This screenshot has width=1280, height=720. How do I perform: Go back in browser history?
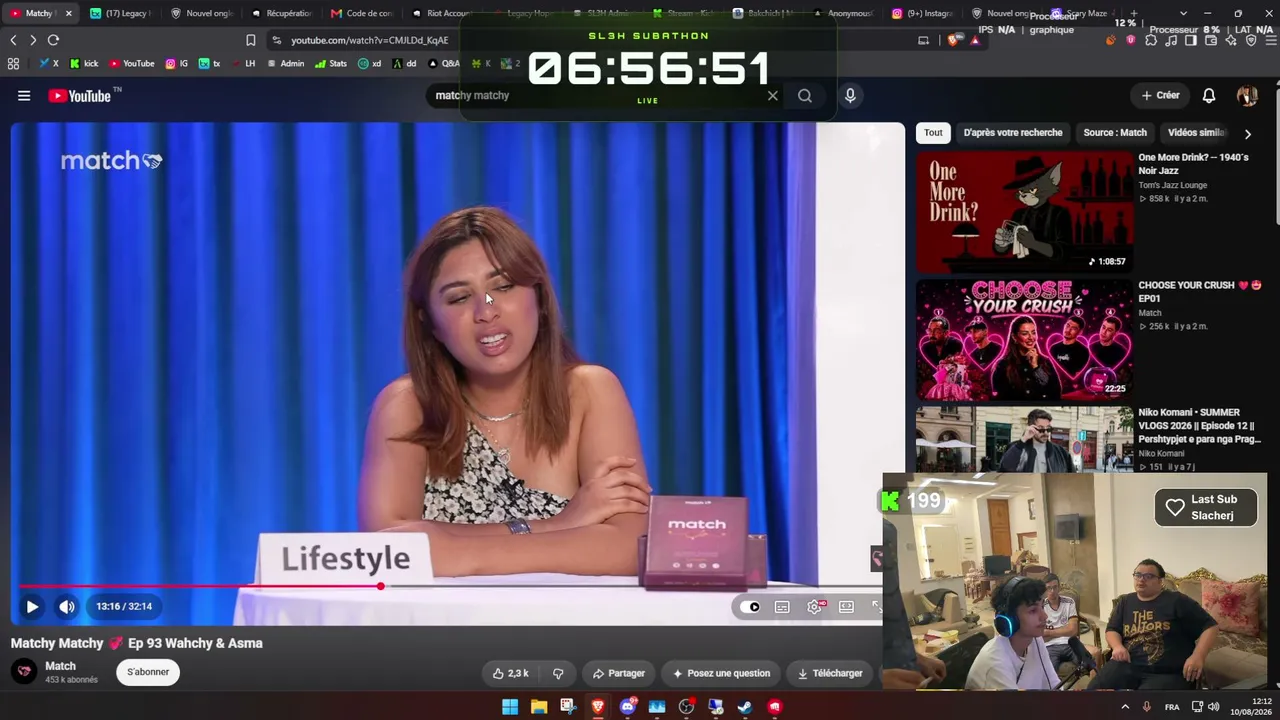click(13, 40)
